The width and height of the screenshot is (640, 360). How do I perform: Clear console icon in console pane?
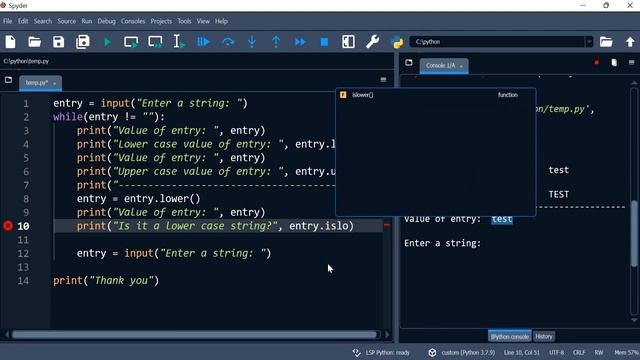(614, 62)
